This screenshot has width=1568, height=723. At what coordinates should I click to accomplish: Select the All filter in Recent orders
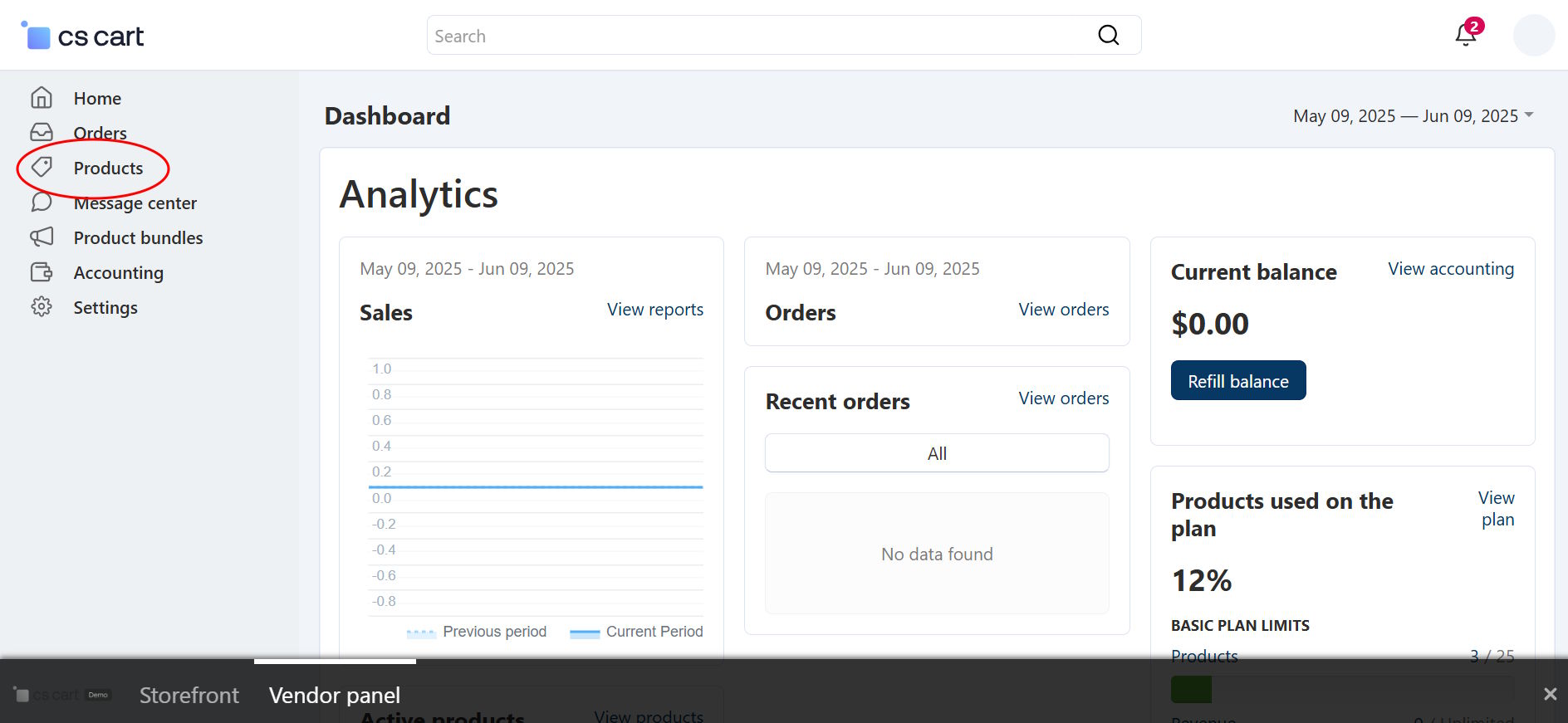pyautogui.click(x=937, y=453)
